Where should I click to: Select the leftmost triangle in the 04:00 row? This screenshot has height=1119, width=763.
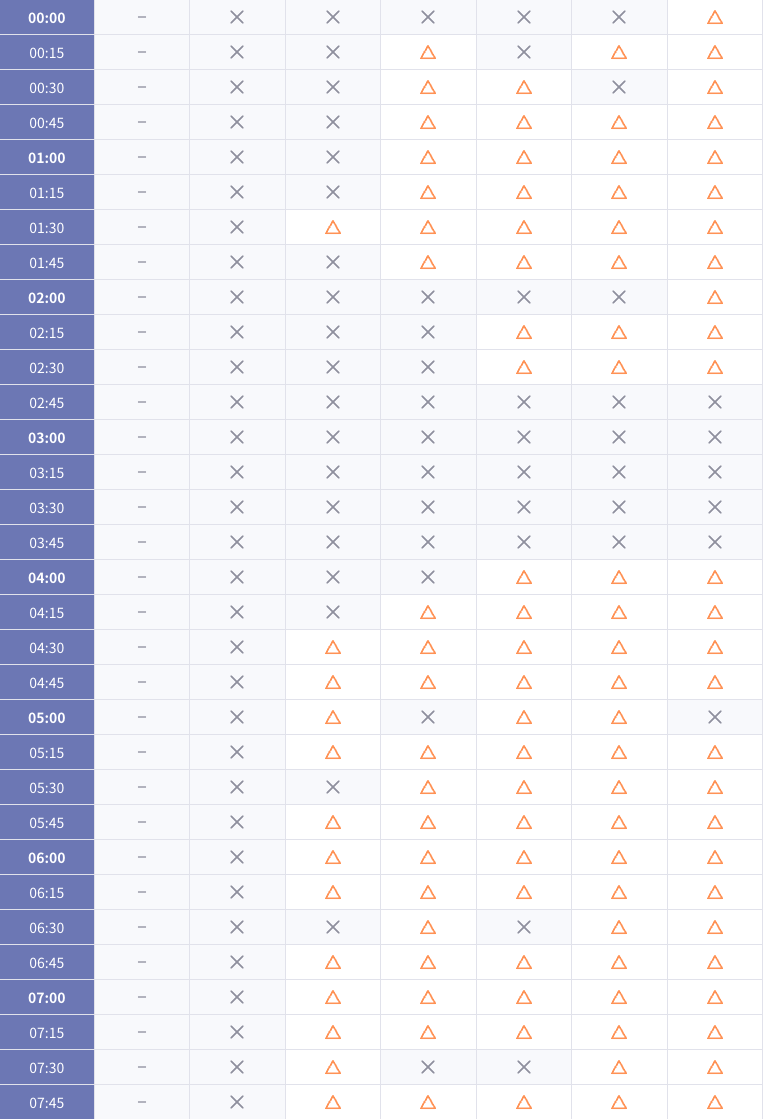[524, 577]
